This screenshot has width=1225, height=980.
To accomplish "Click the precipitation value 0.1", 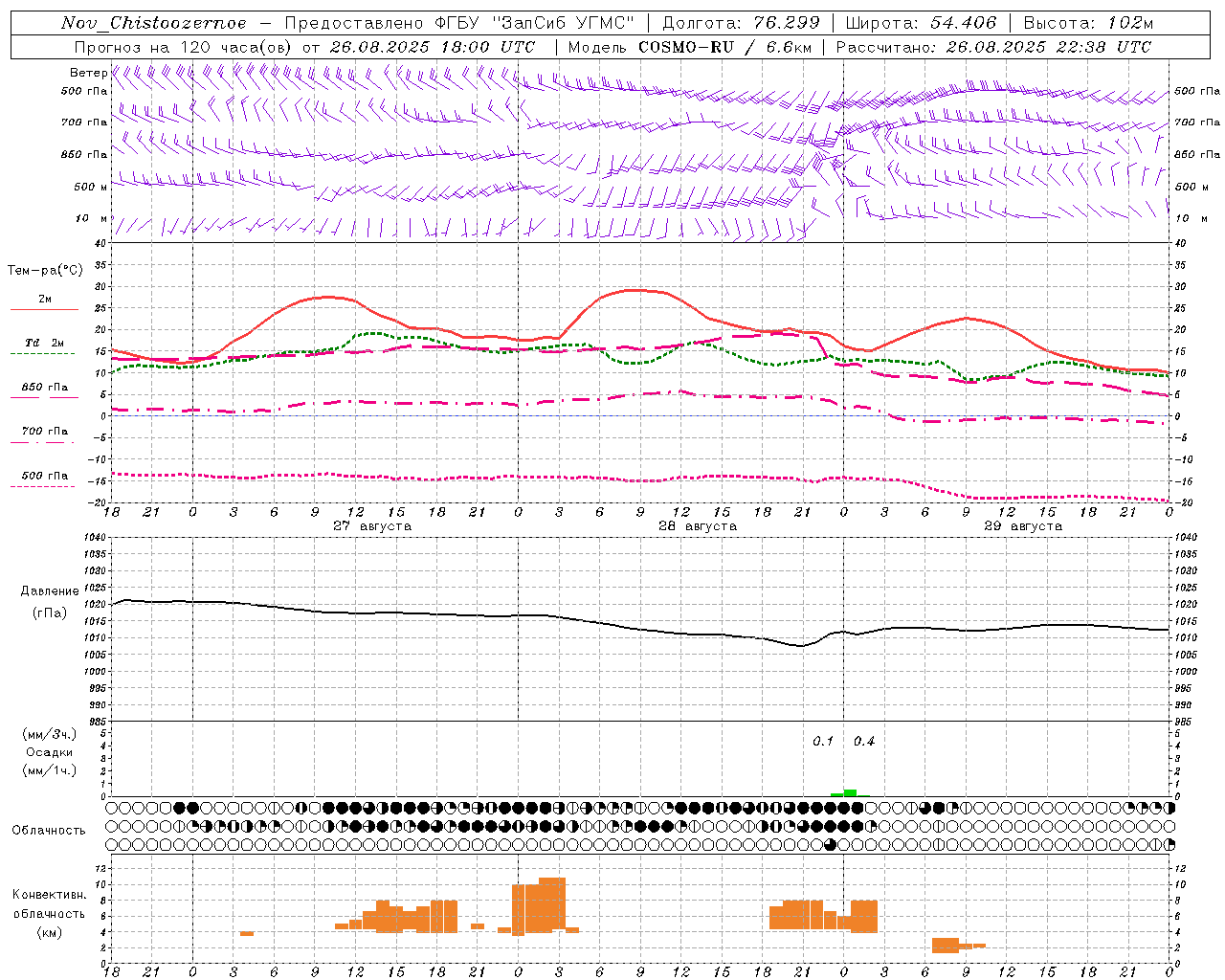I will (823, 742).
